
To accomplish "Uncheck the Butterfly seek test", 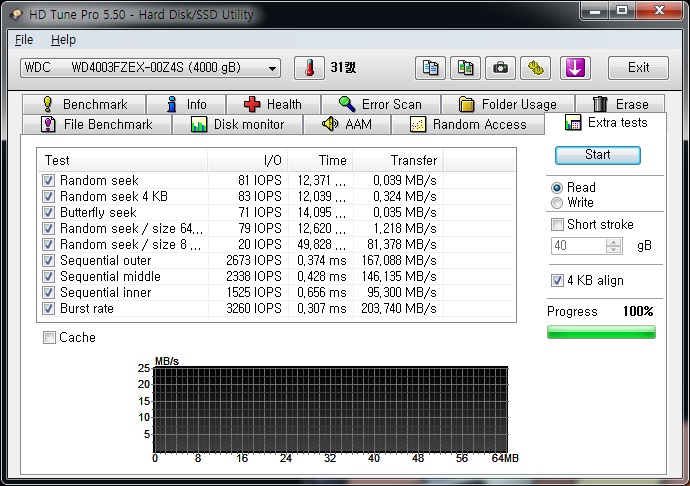I will tap(48, 213).
